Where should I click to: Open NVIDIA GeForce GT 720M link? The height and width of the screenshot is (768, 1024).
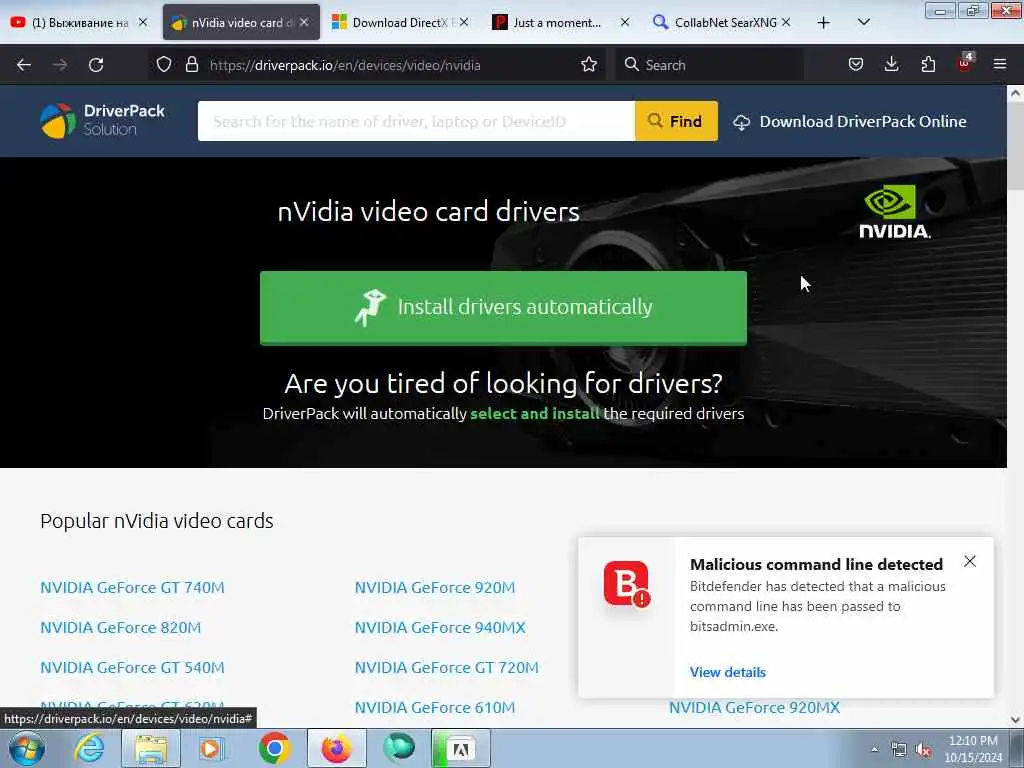(447, 667)
